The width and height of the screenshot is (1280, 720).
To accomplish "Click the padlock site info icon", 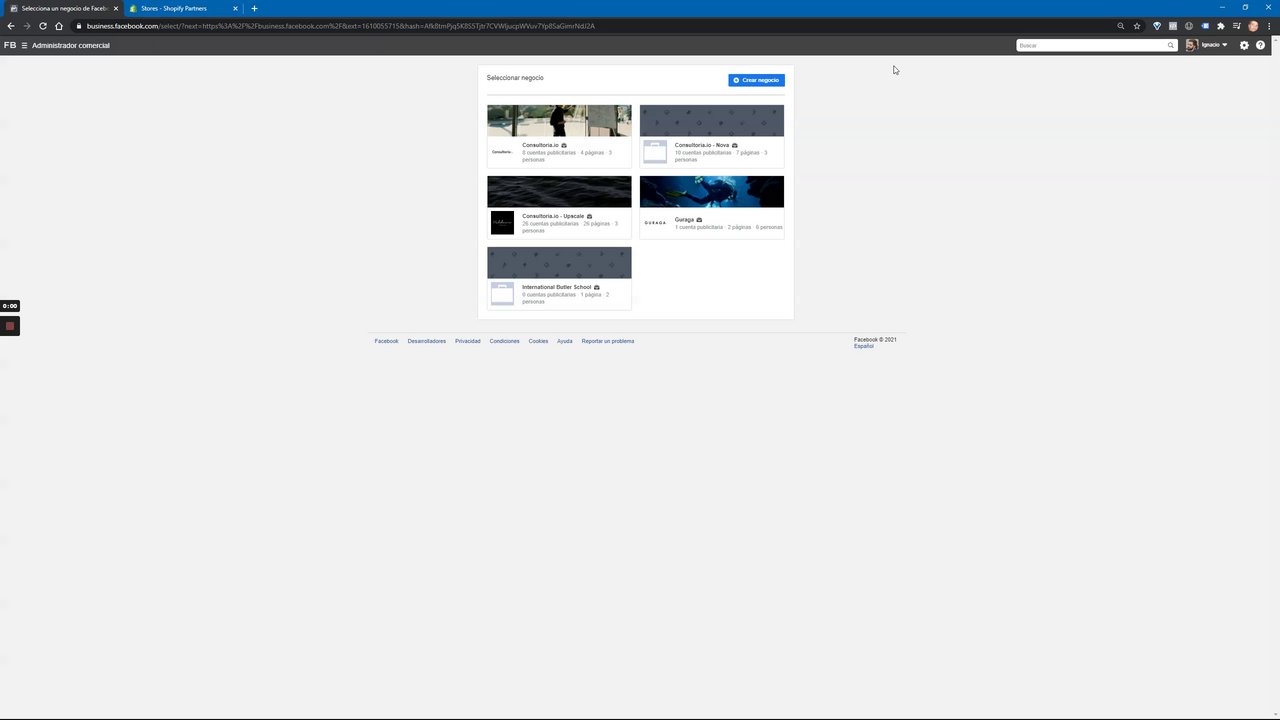I will pos(79,26).
